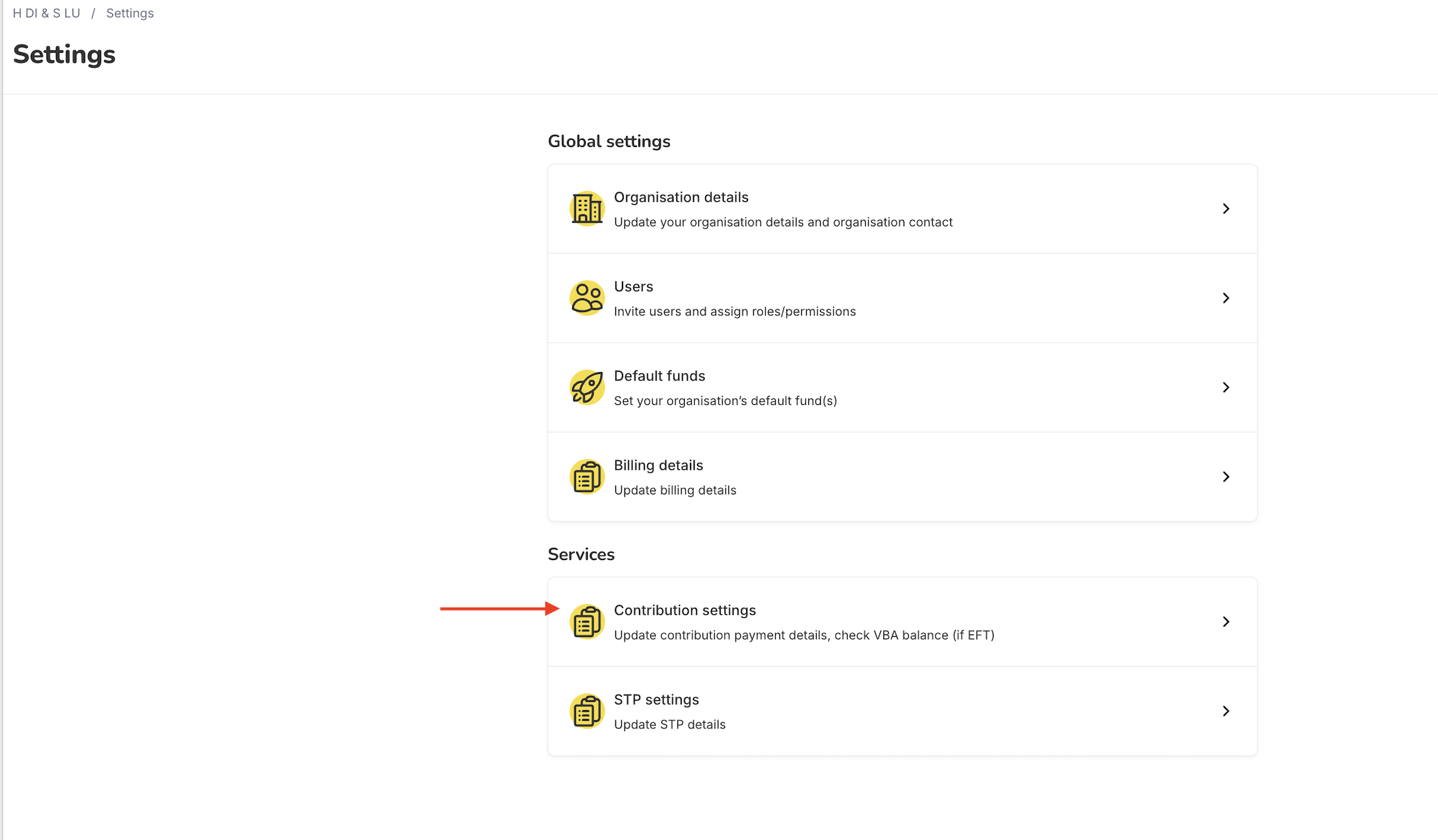Click the Billing details row chevron
The height and width of the screenshot is (840, 1438).
pos(1225,477)
